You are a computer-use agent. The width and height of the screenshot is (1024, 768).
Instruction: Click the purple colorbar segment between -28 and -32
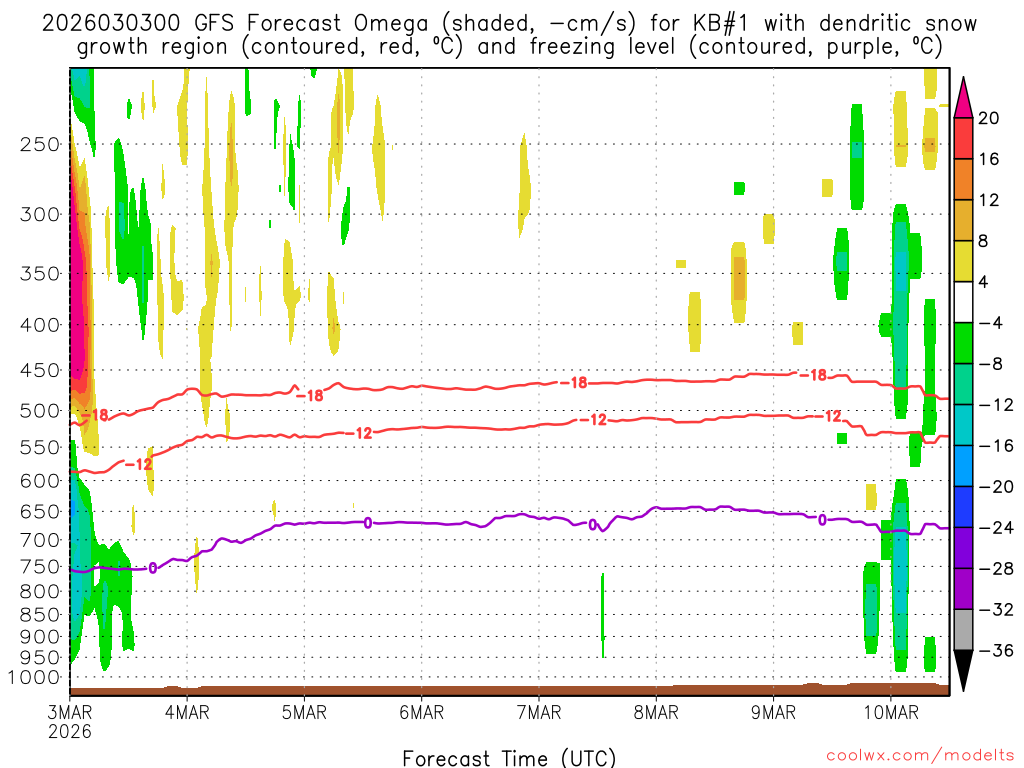coord(963,589)
